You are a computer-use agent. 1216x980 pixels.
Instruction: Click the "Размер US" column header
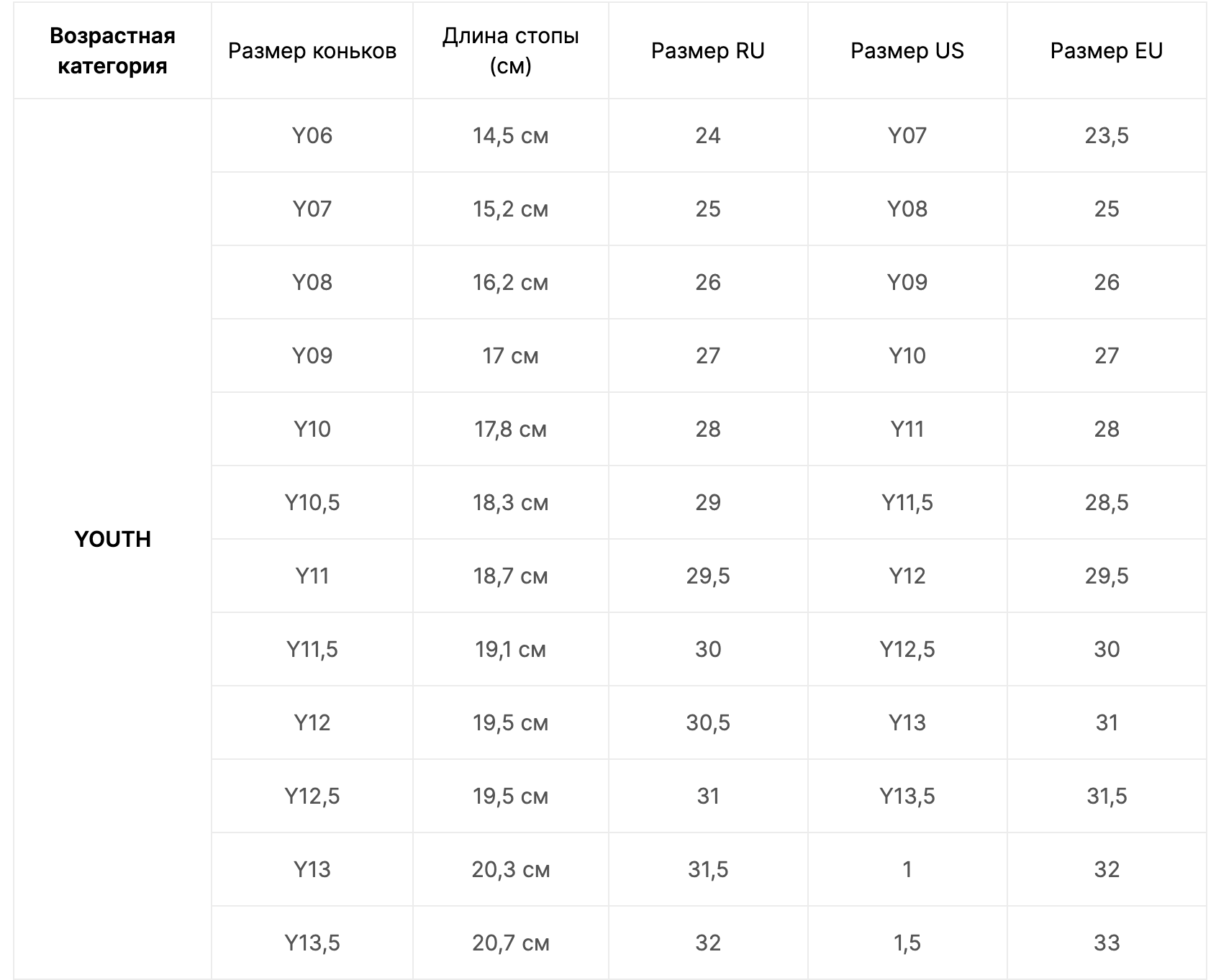[x=907, y=51]
